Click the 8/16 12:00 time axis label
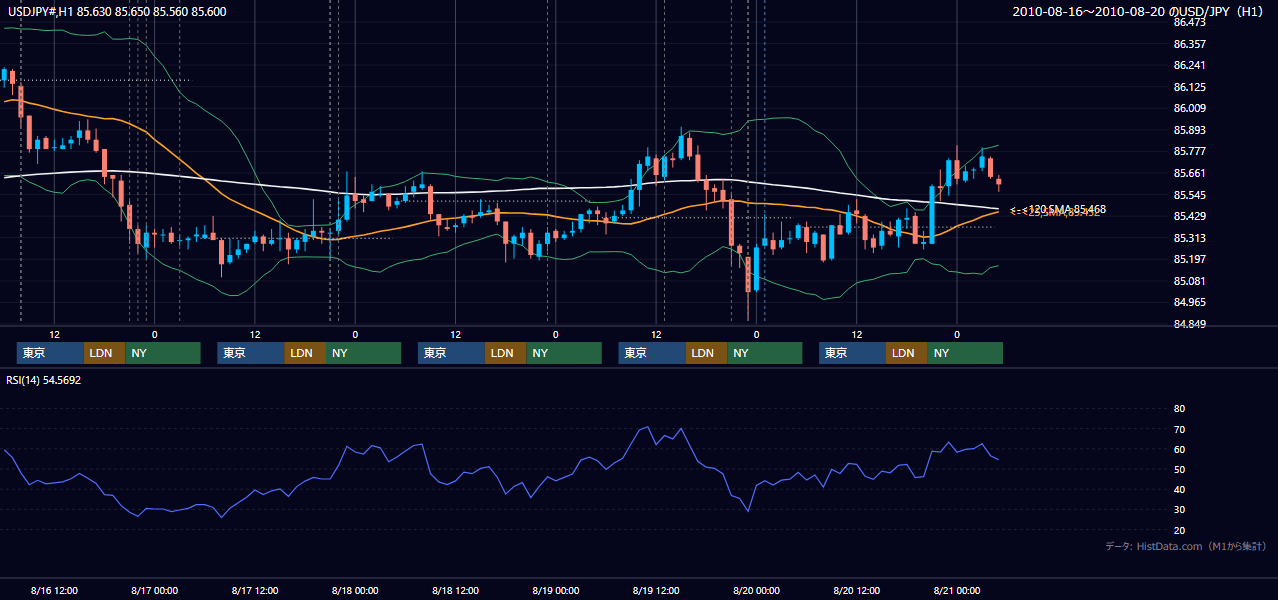1278x600 pixels. [x=54, y=590]
